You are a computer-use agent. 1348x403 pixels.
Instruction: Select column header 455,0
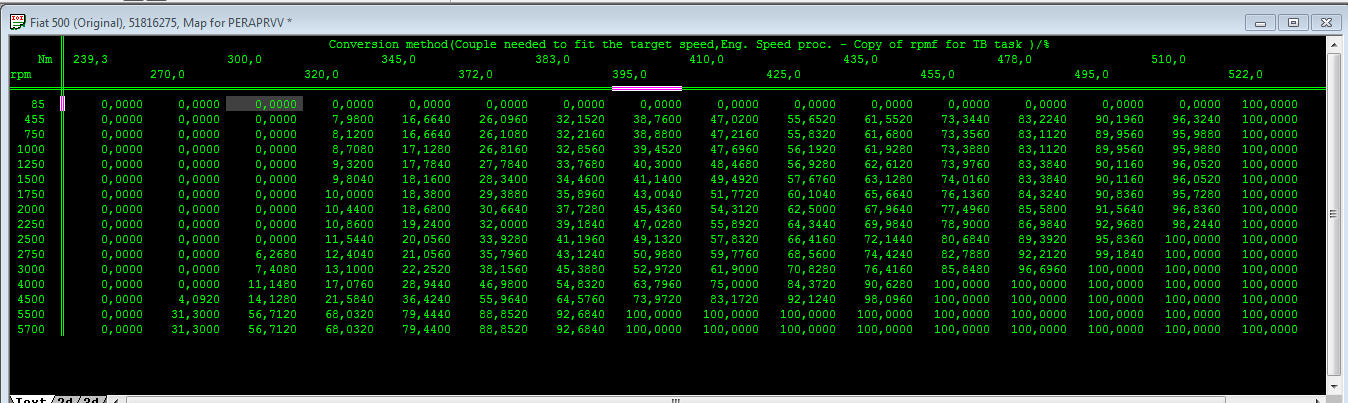coord(937,74)
